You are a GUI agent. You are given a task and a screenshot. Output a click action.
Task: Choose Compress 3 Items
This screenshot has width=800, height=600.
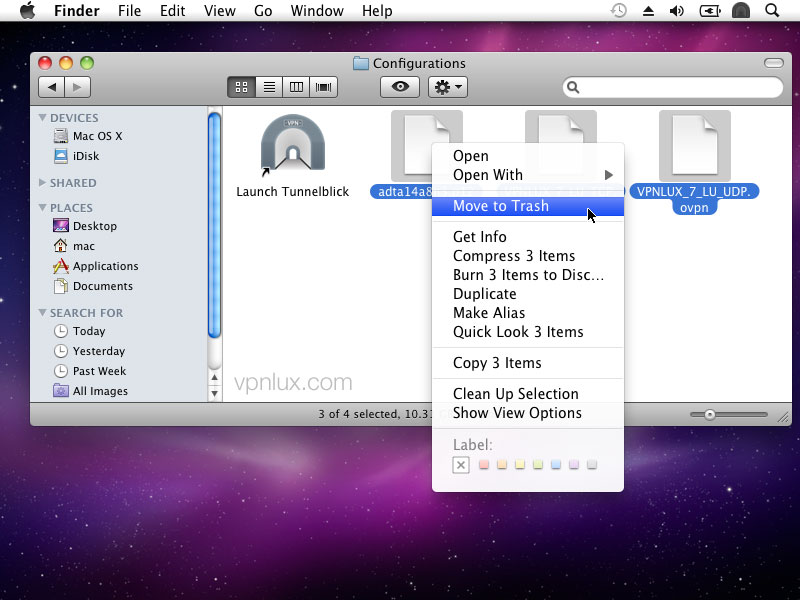click(528, 256)
